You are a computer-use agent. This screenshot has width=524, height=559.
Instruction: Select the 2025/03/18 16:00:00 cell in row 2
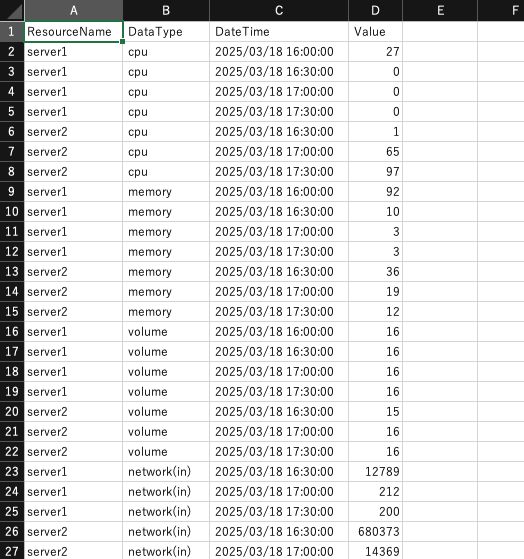pos(279,52)
